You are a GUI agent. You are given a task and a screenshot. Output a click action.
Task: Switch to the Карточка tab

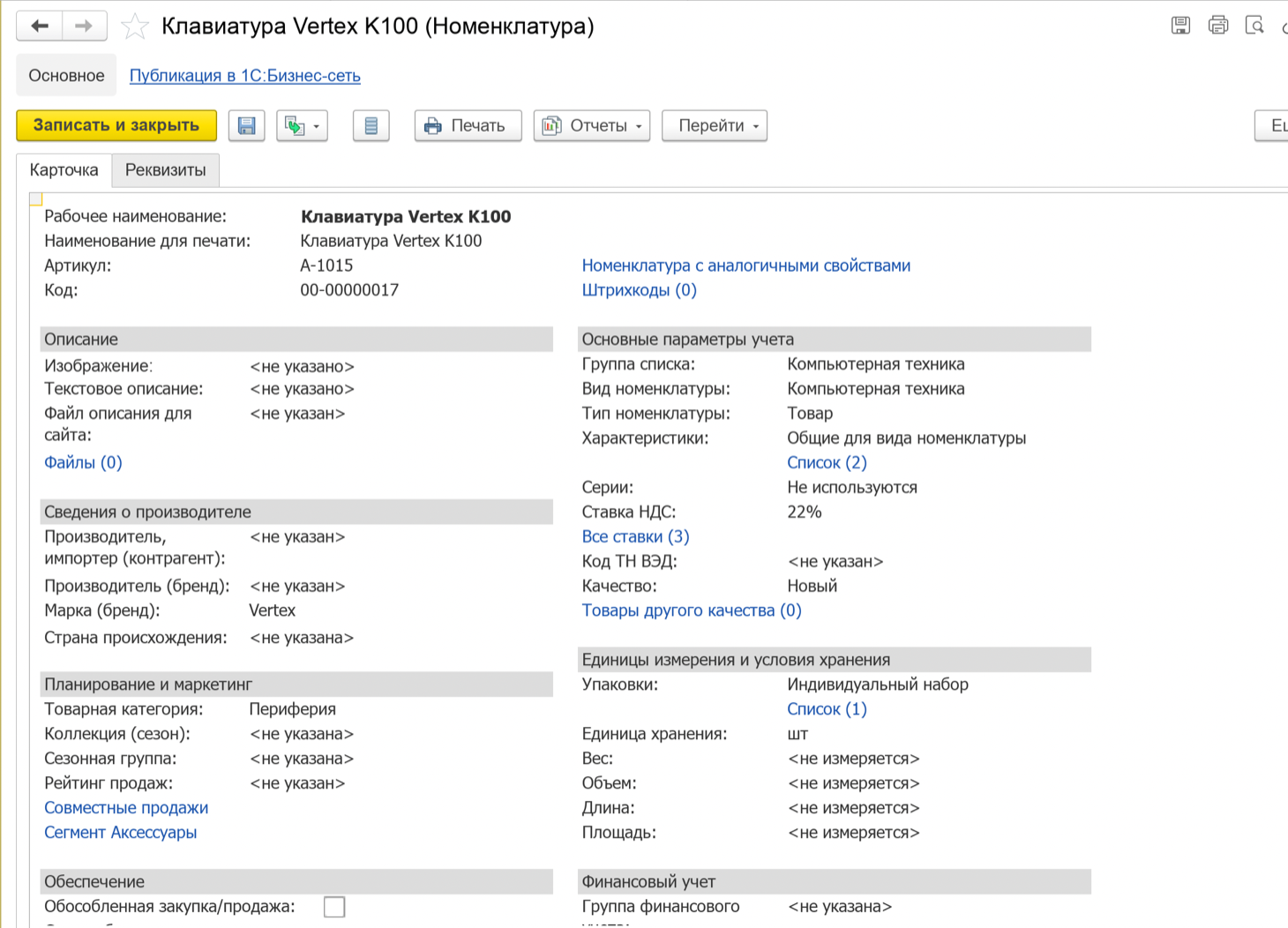(64, 170)
